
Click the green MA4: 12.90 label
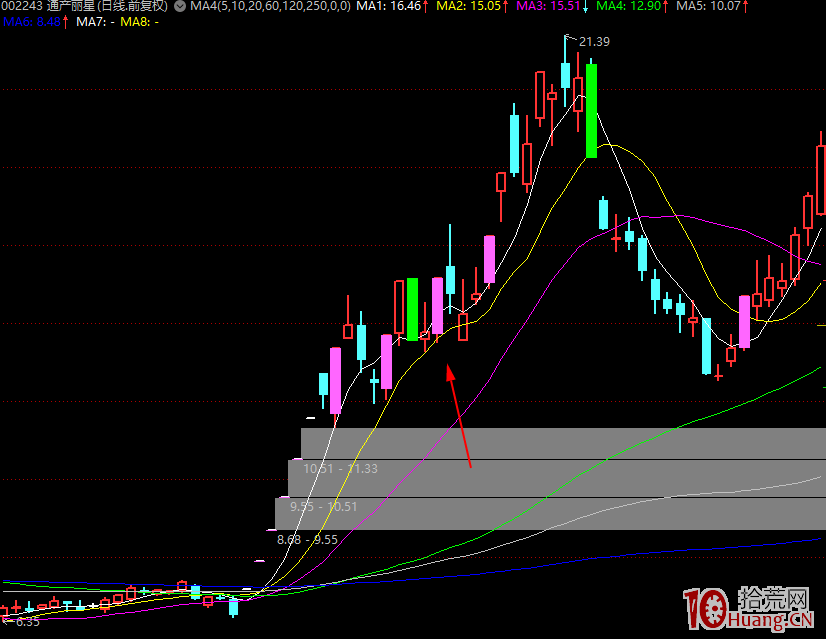click(x=631, y=6)
